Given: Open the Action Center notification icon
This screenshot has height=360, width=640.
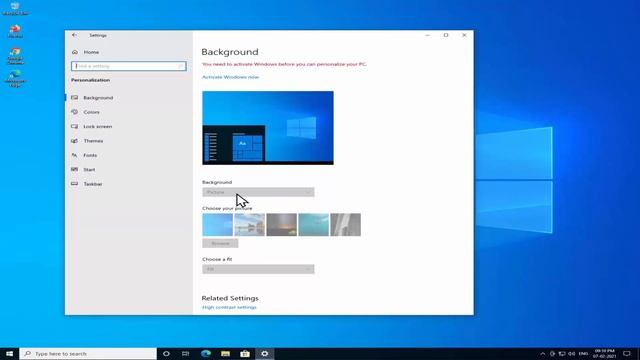Looking at the screenshot, I should [x=627, y=354].
